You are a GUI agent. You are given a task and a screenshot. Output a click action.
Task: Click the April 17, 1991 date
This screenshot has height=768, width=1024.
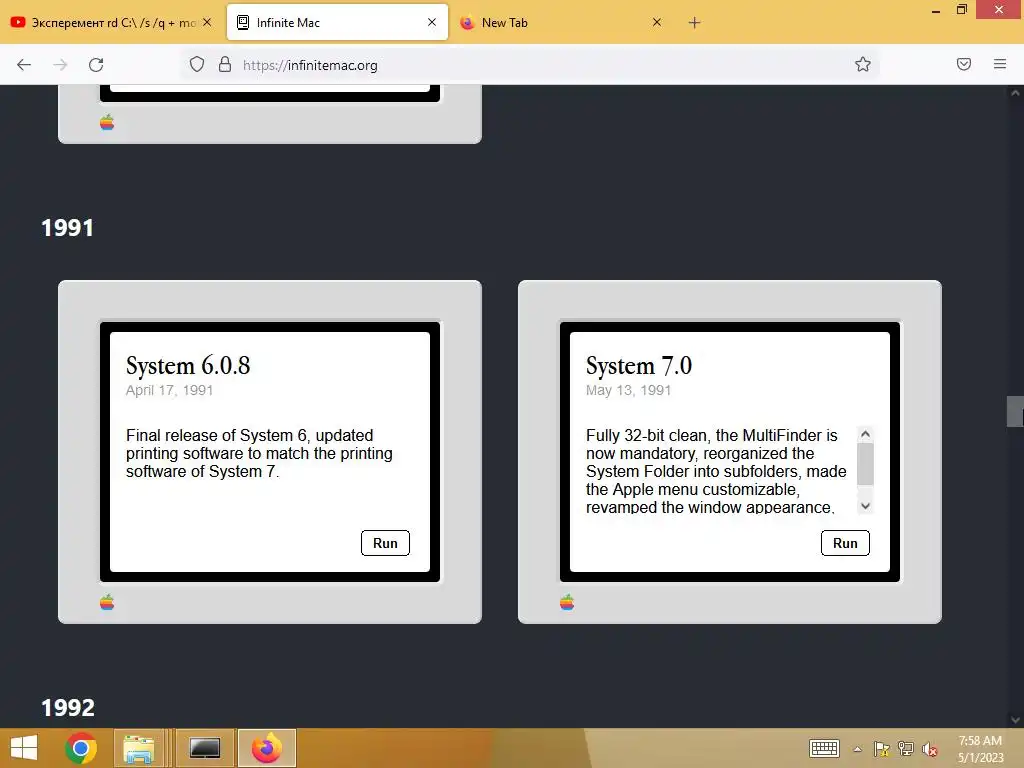click(x=169, y=391)
